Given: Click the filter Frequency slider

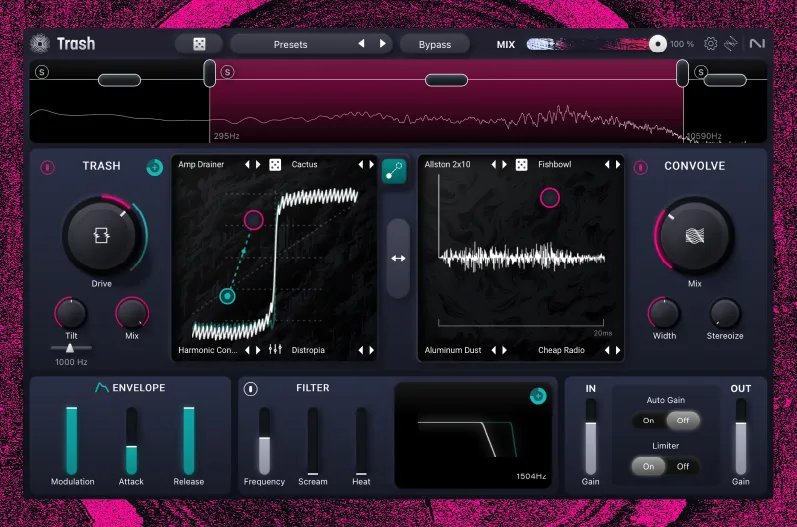Looking at the screenshot, I should 264,440.
